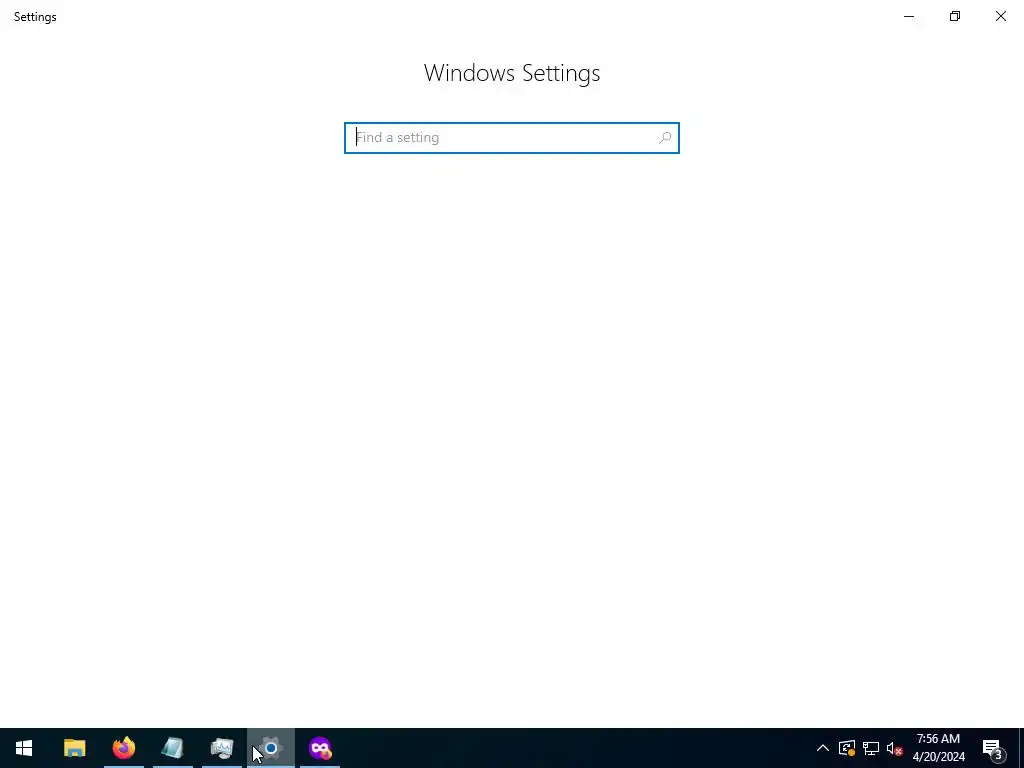
Task: Show hidden system tray icons
Action: click(823, 748)
